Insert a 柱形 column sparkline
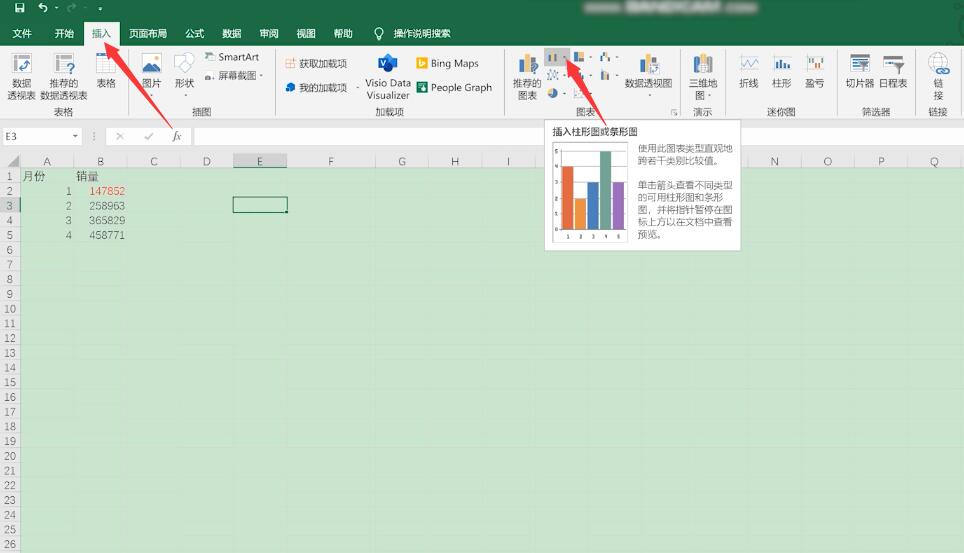This screenshot has height=553, width=964. [781, 71]
